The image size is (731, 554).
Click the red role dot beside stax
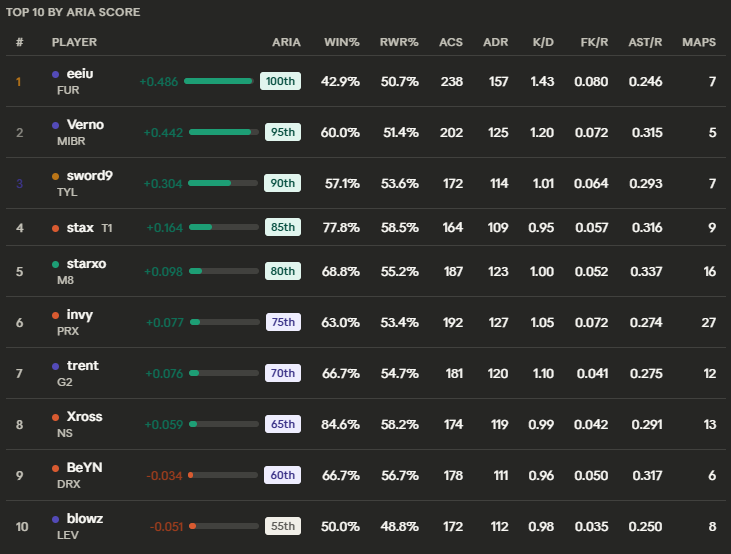pyautogui.click(x=55, y=228)
